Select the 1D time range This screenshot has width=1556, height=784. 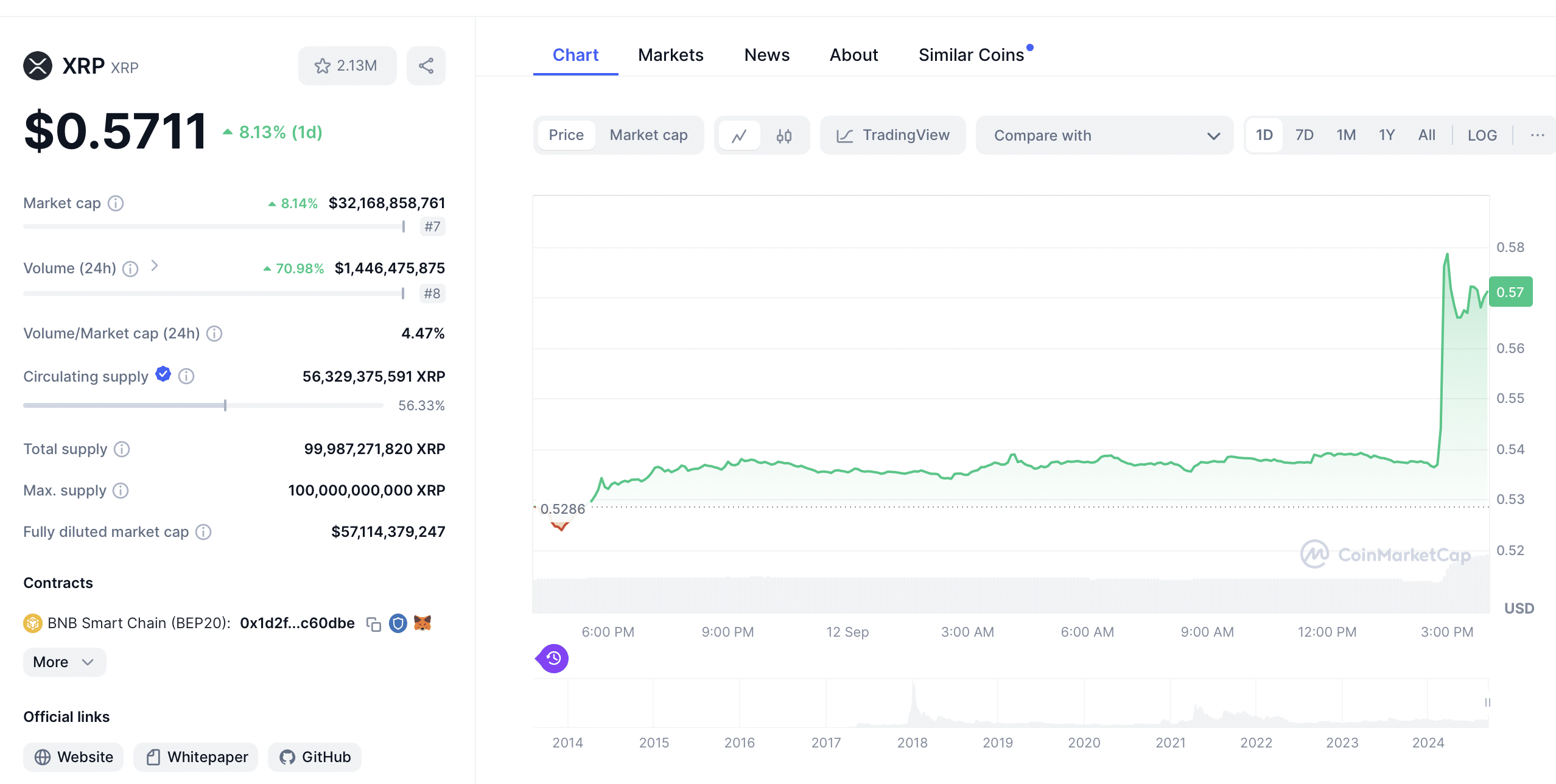pyautogui.click(x=1264, y=135)
